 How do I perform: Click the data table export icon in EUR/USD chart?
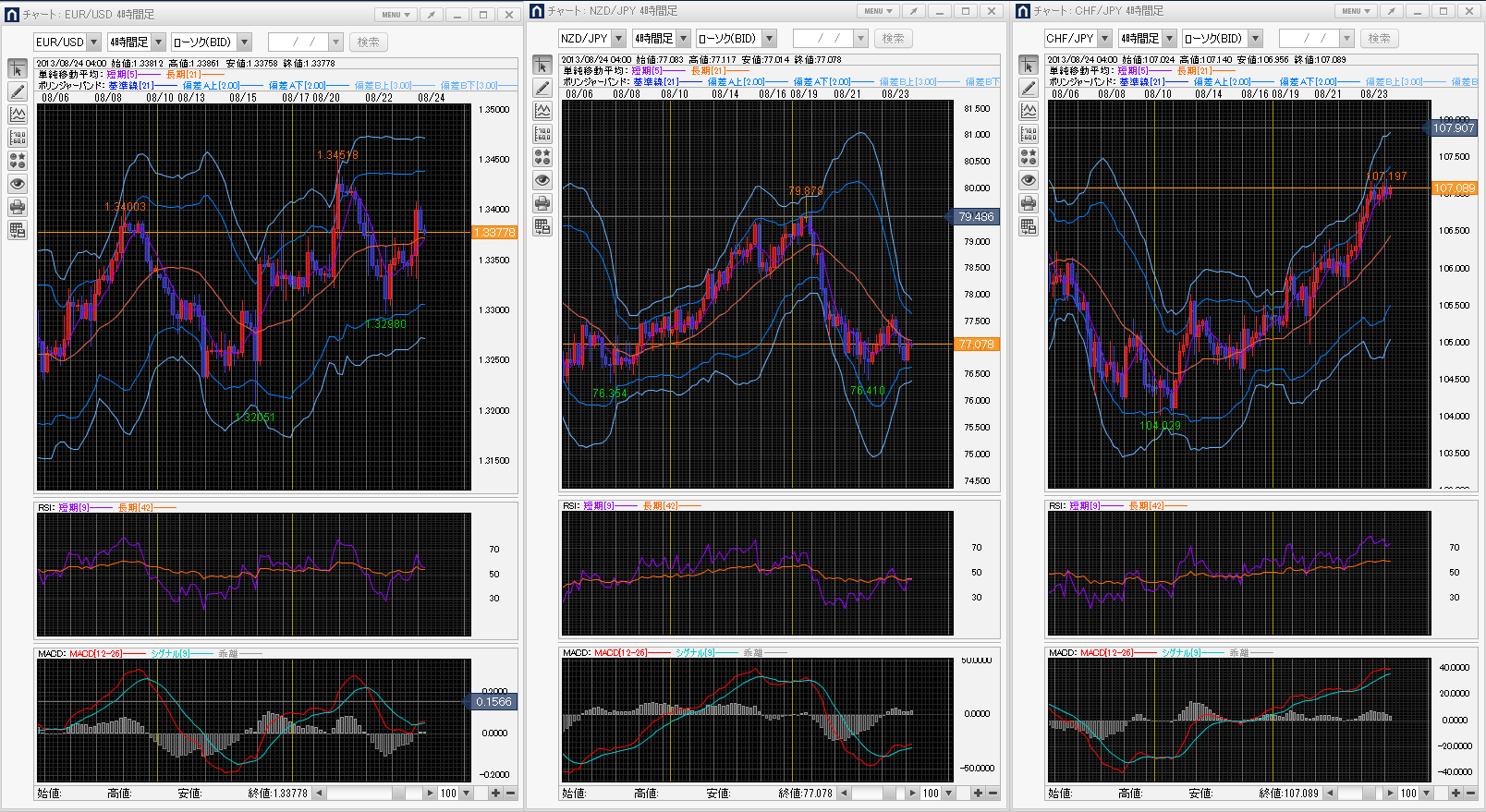[x=18, y=230]
